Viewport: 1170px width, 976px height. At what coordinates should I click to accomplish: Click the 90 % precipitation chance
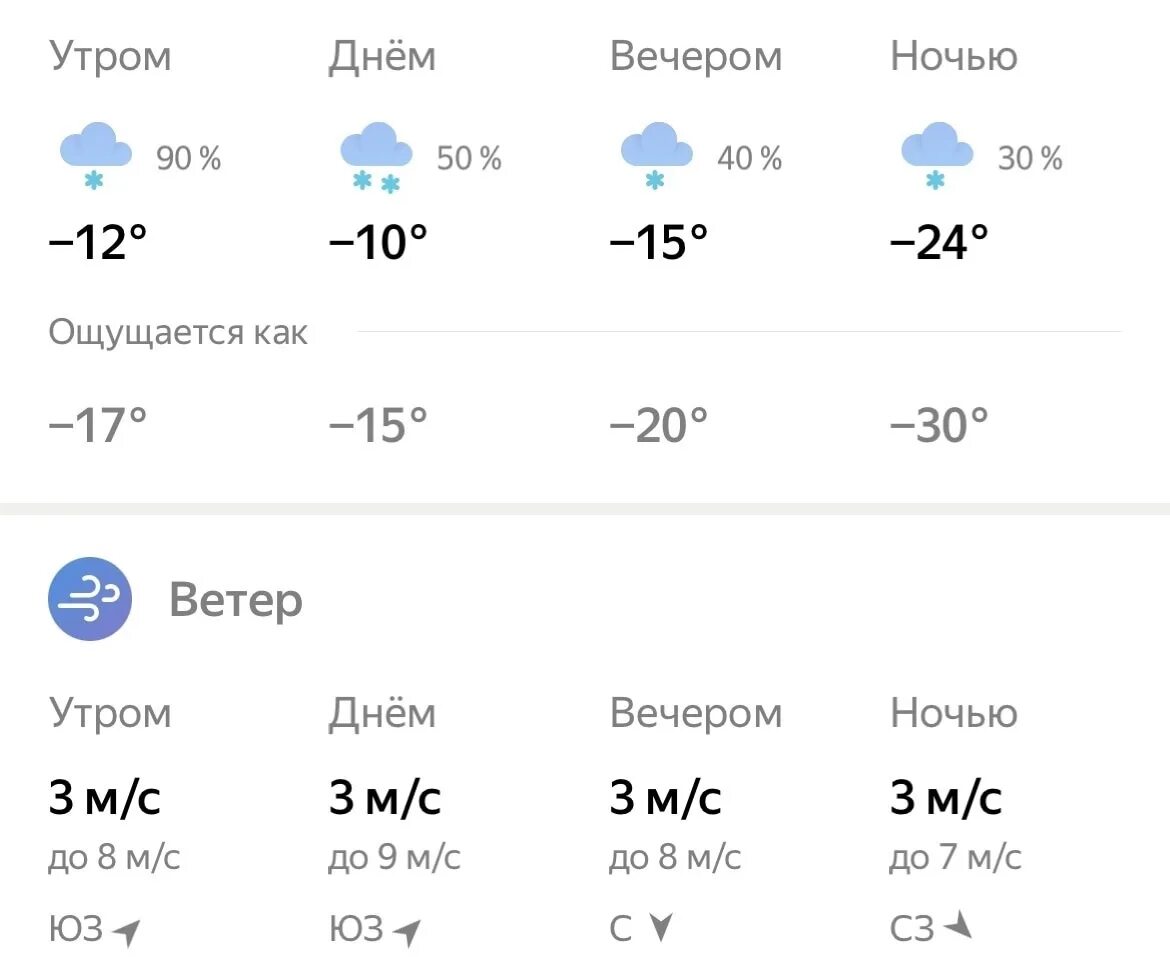pyautogui.click(x=188, y=158)
